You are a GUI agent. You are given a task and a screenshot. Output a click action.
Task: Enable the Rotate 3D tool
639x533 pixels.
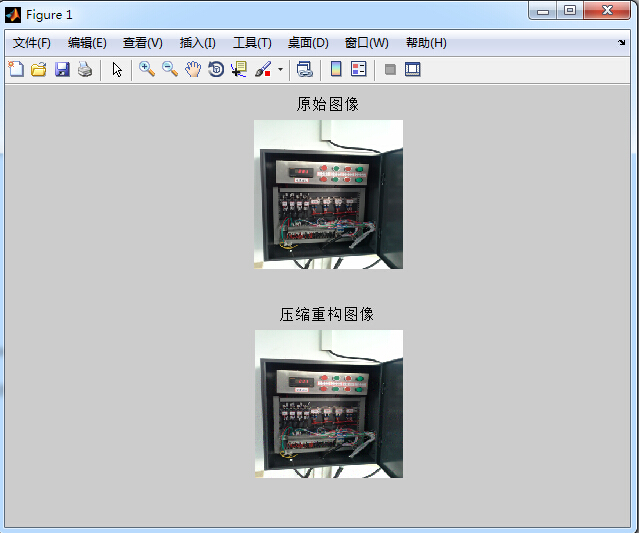point(216,69)
